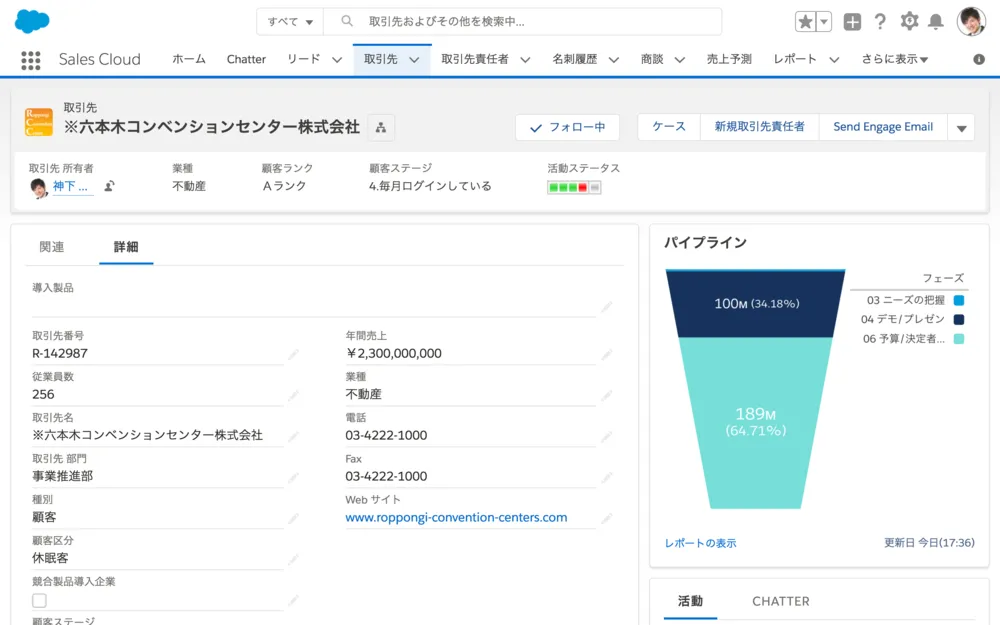Expand the すべて search scope dropdown
The height and width of the screenshot is (625, 1000).
pyautogui.click(x=290, y=22)
